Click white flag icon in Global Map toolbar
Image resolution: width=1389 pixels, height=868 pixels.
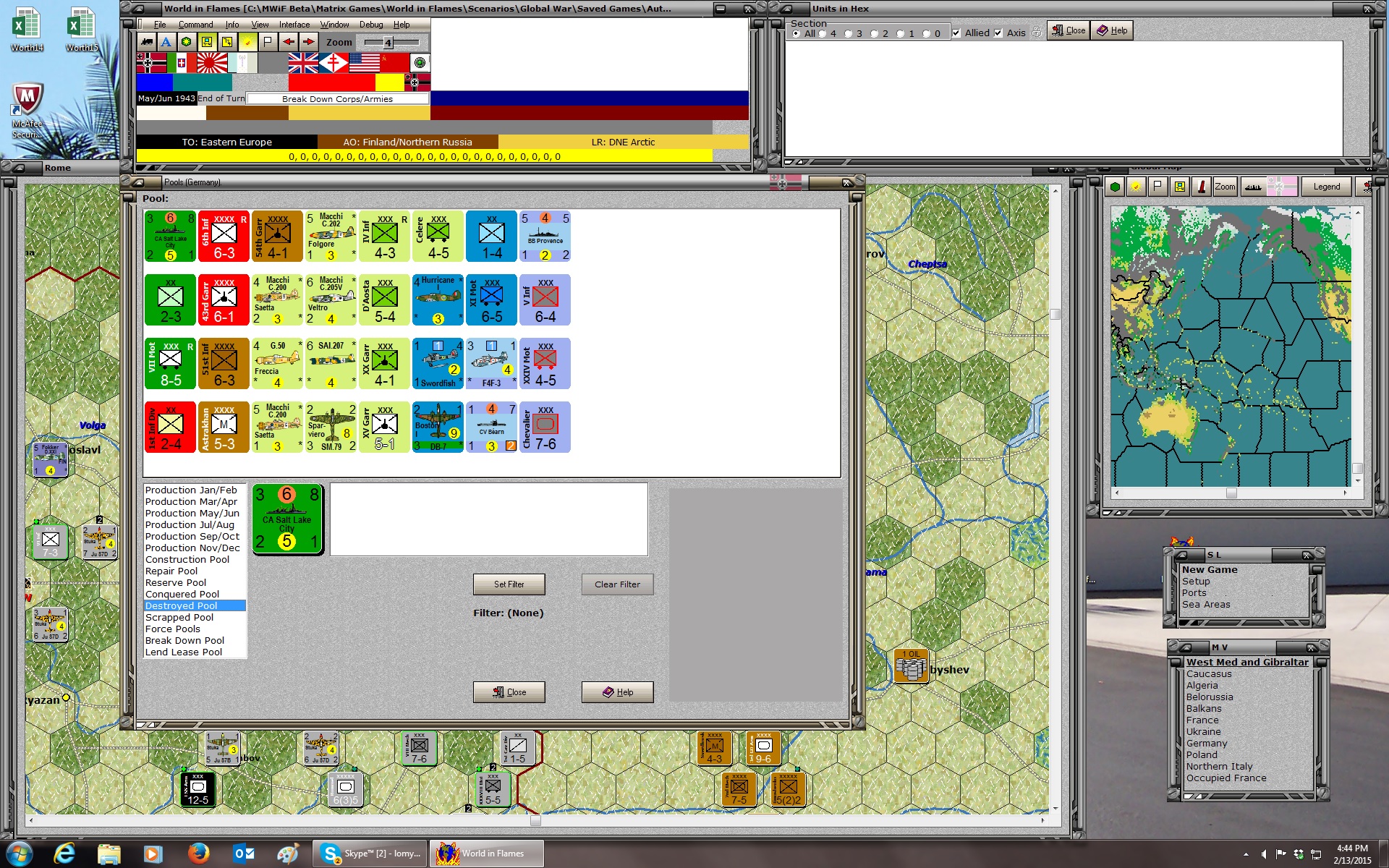click(x=1157, y=187)
